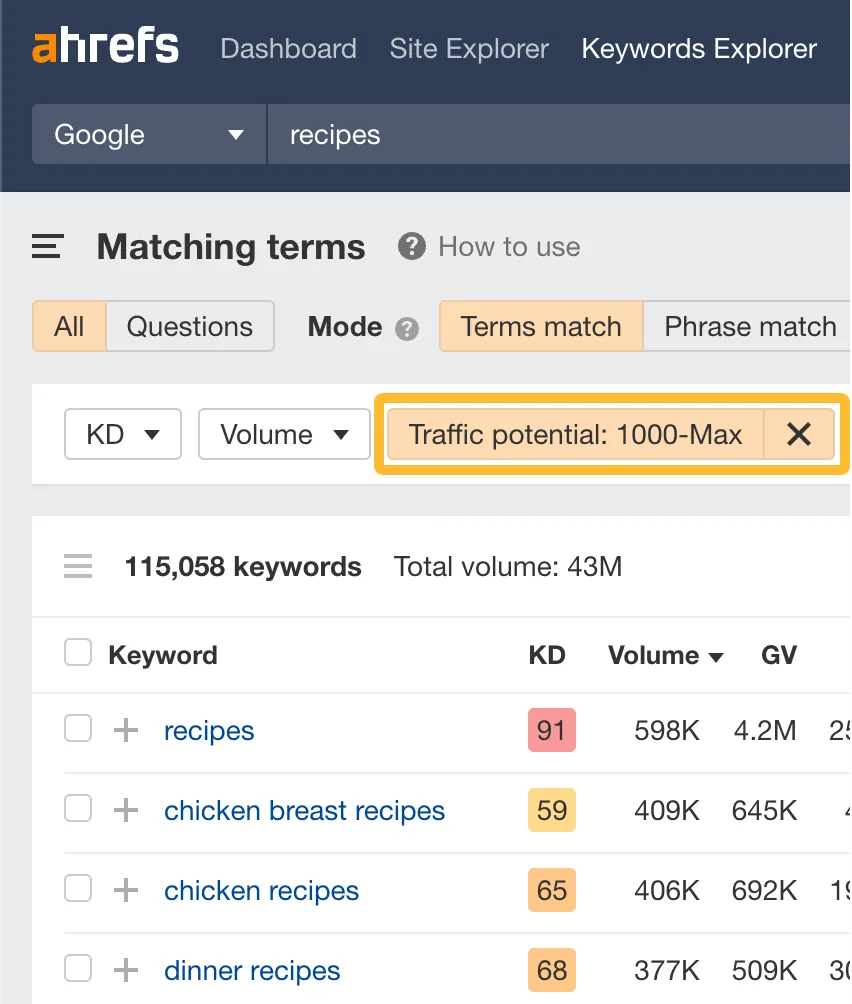852x1004 pixels.
Task: Switch to Phrase match mode
Action: (749, 327)
